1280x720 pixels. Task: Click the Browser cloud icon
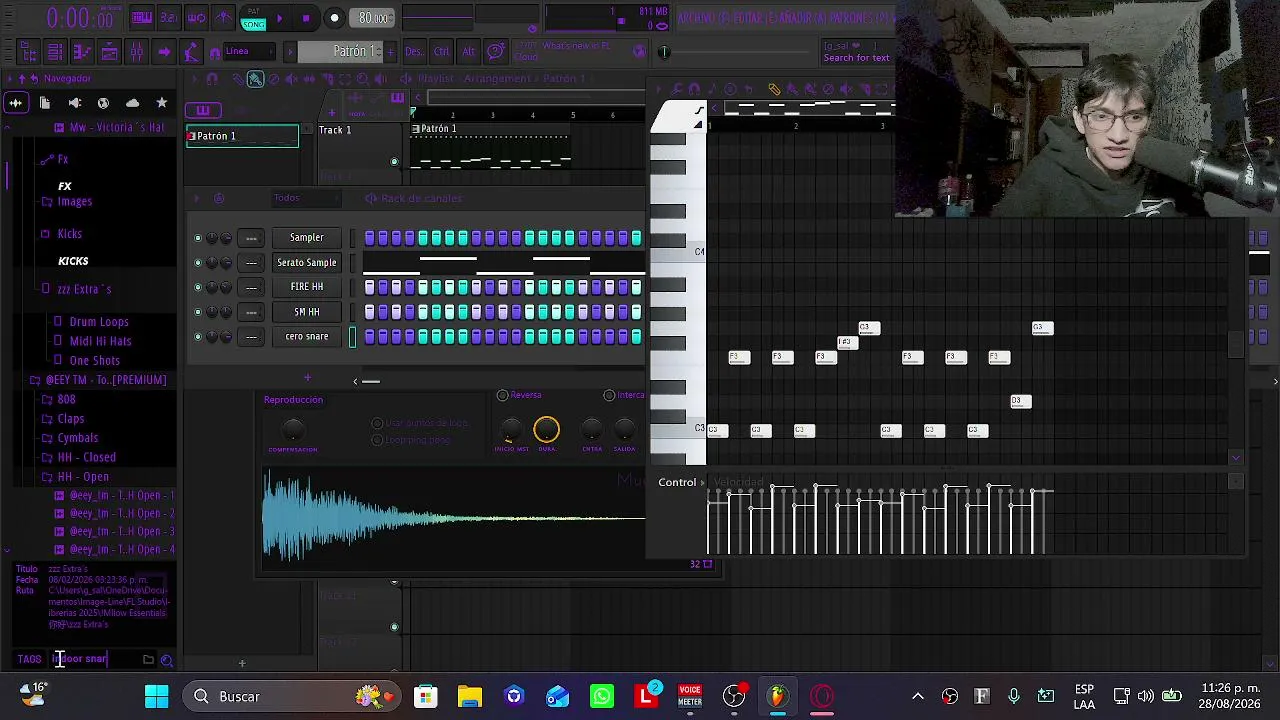point(132,103)
